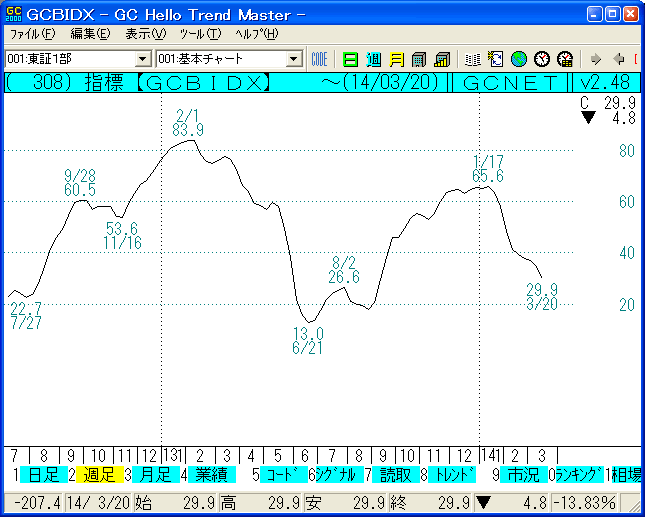Select the 日足 function button
Viewport: 645px width, 517px height.
click(44, 475)
